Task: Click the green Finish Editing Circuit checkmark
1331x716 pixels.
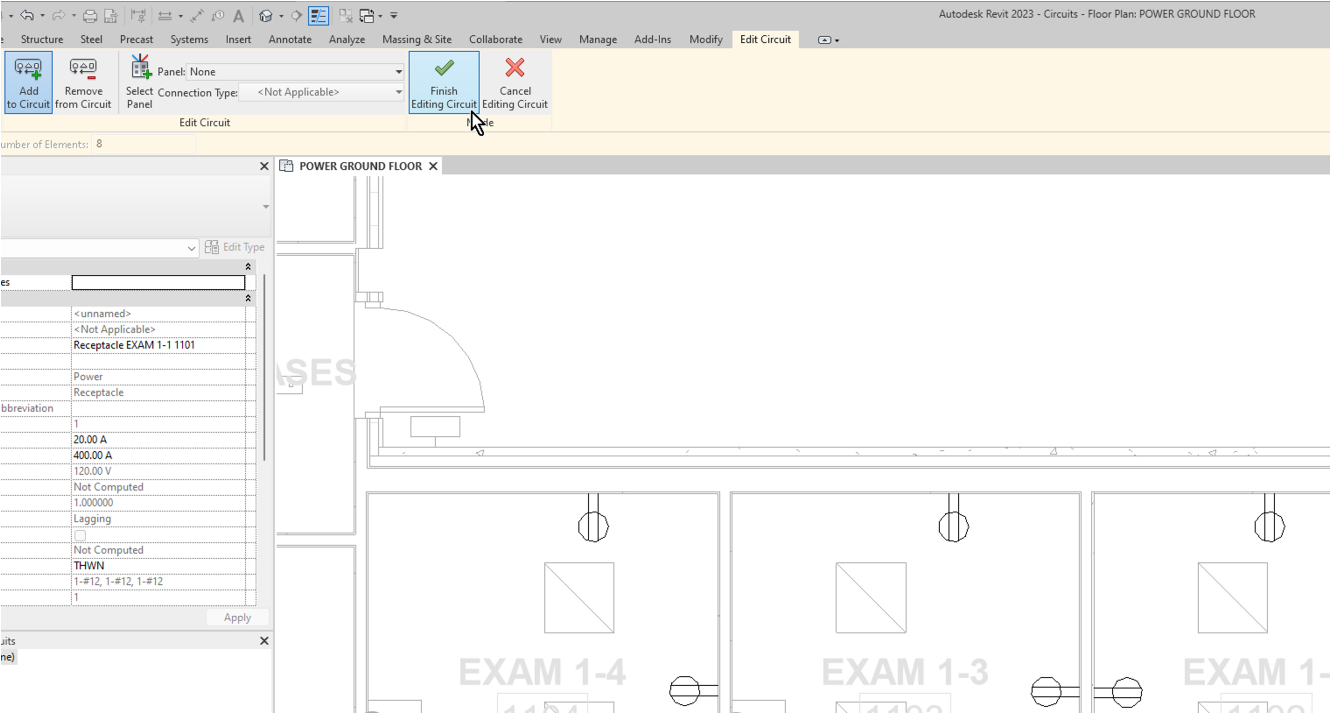Action: pos(444,69)
